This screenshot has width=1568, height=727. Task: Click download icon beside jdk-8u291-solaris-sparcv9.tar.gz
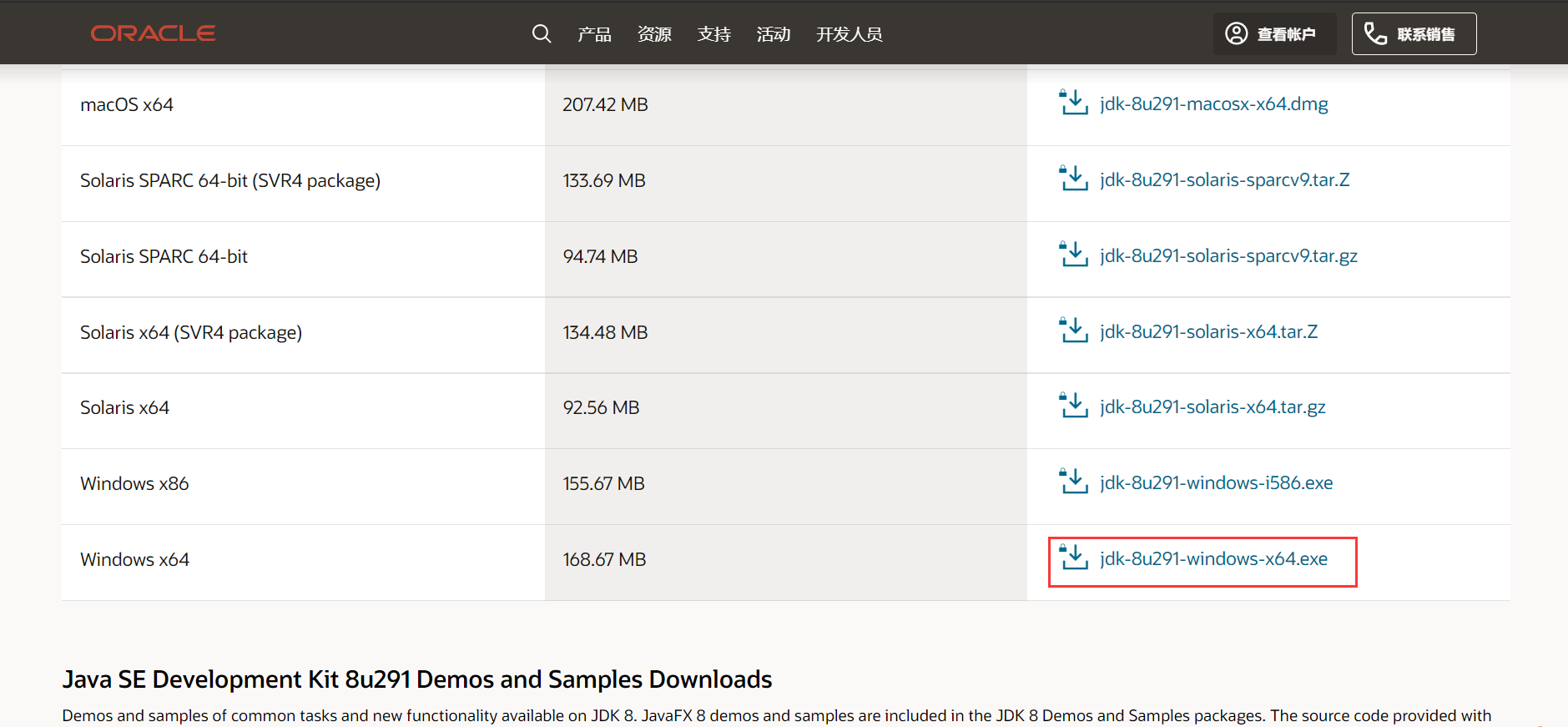coord(1073,255)
